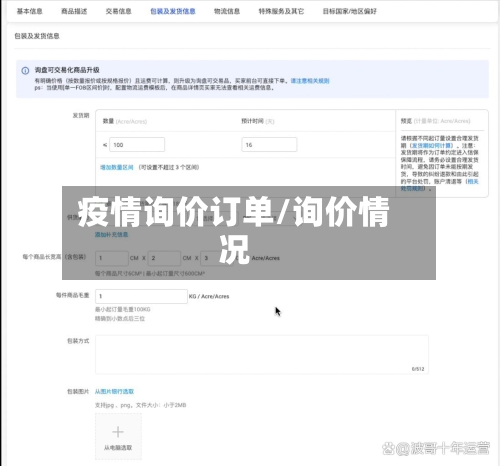
Task: Open the 发货期如何计算 link in preview
Action: click(432, 146)
